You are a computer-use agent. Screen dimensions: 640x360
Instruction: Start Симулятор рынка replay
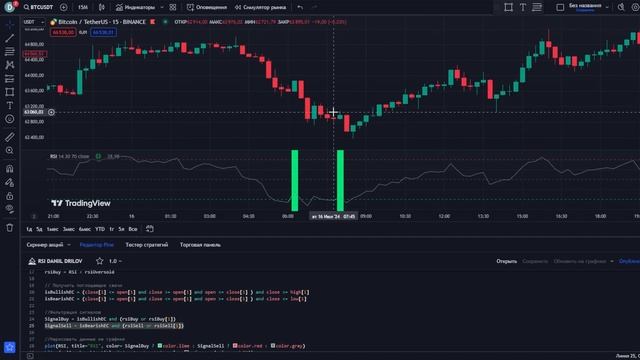point(260,7)
